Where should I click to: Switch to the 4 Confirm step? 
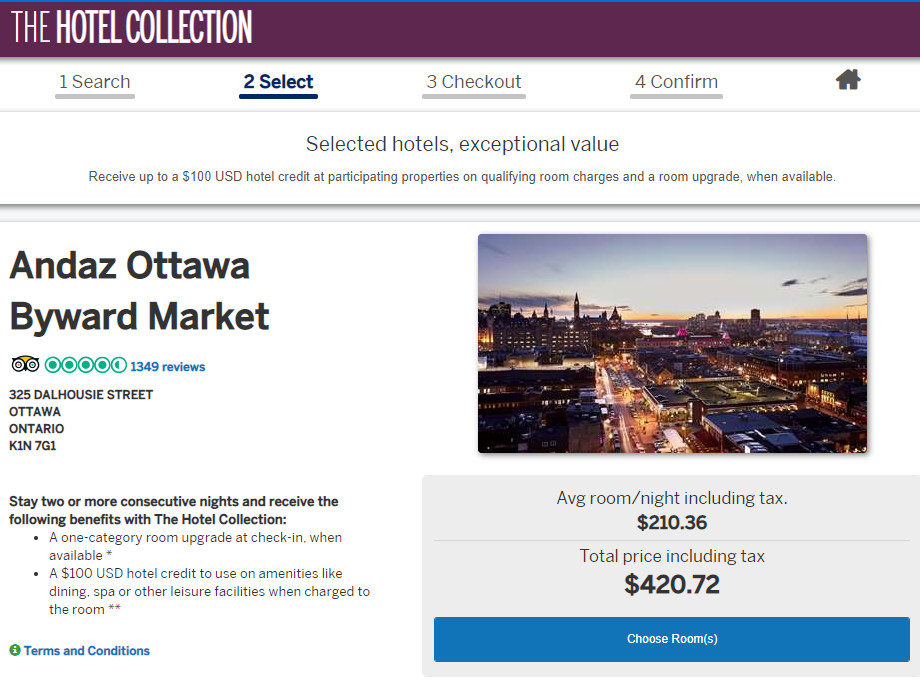676,81
